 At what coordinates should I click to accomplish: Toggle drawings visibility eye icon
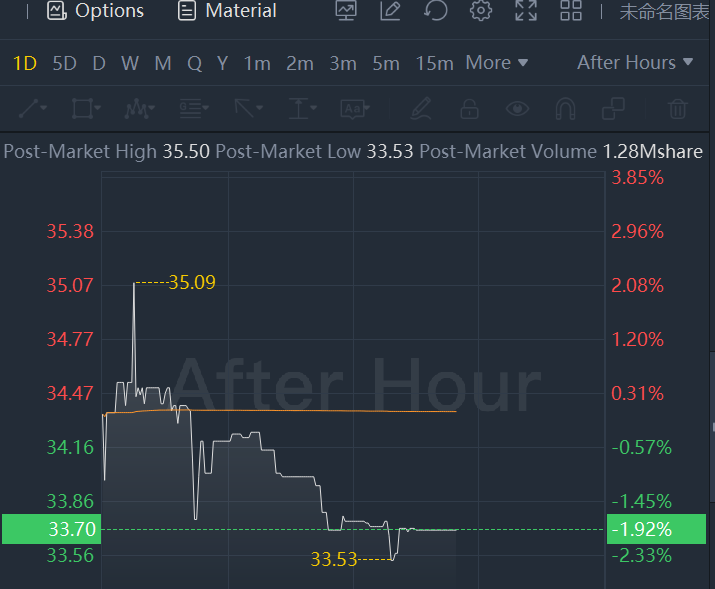tap(517, 108)
